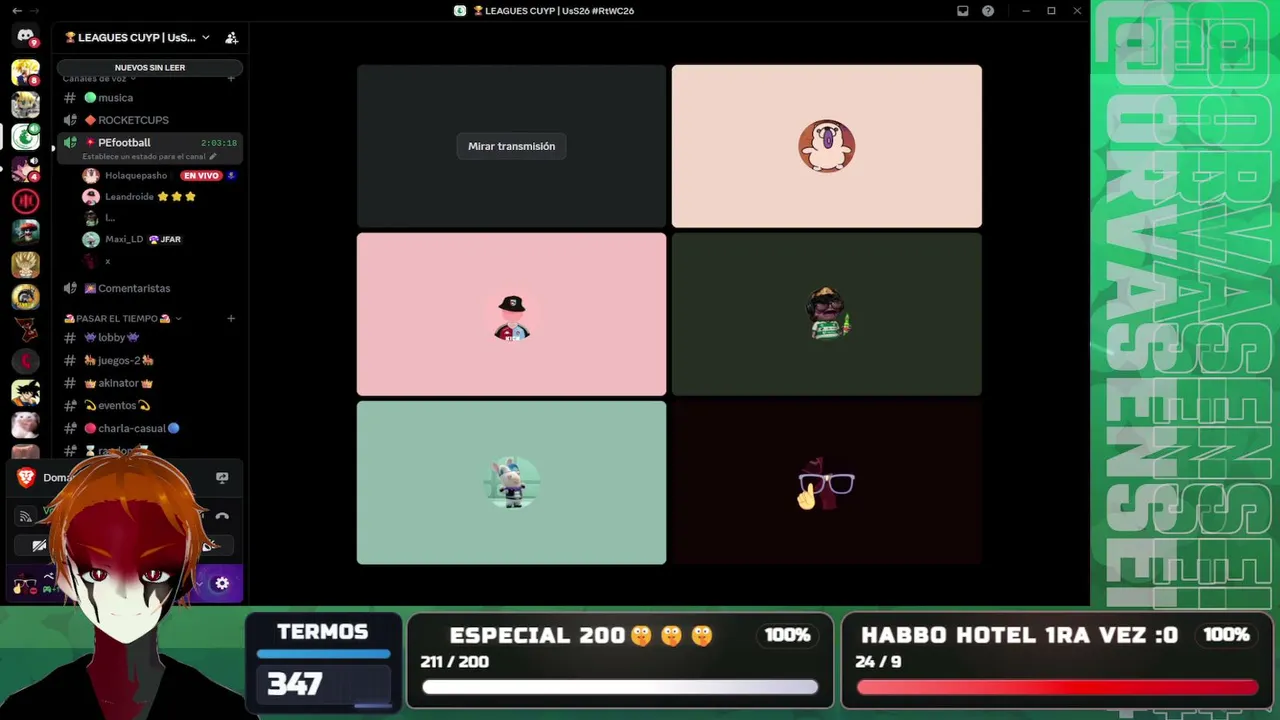Select the pink participant tile
This screenshot has height=720, width=1280.
click(x=511, y=314)
